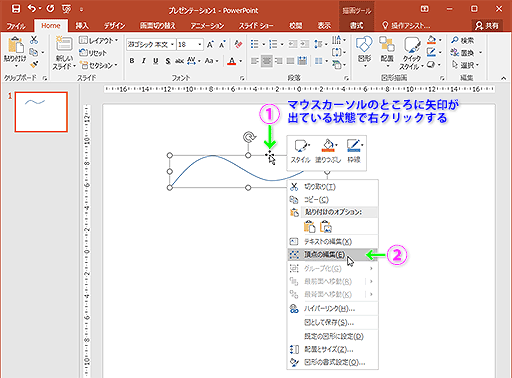Click the Shape Effects icon in ribbon
Image resolution: width=512 pixels, height=378 pixels.
pos(431,64)
